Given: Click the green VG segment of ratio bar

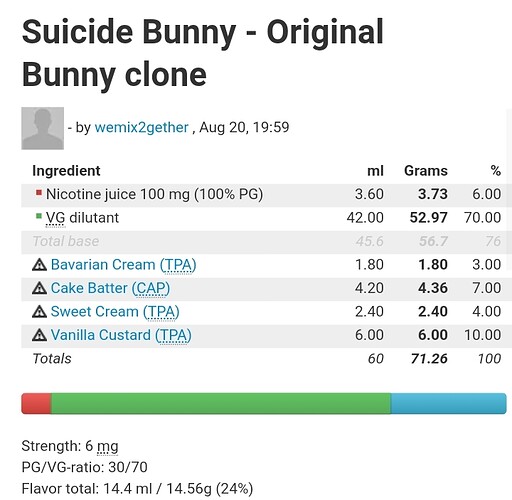Looking at the screenshot, I should 221,404.
